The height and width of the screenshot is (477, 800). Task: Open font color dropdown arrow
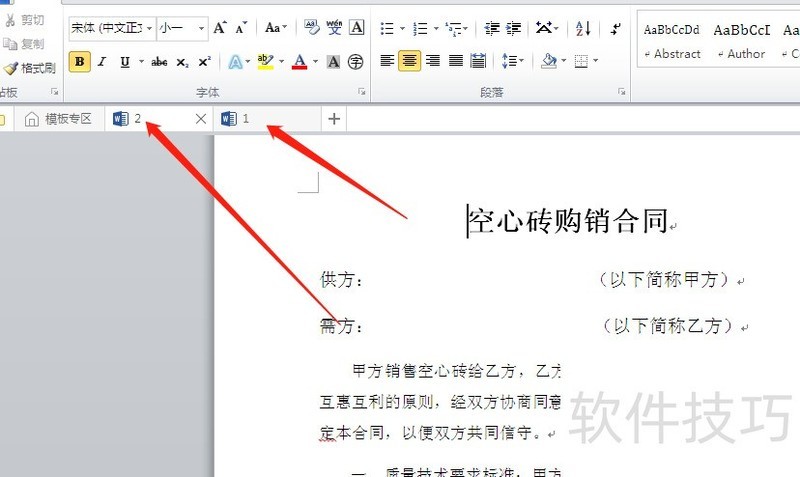(x=315, y=62)
